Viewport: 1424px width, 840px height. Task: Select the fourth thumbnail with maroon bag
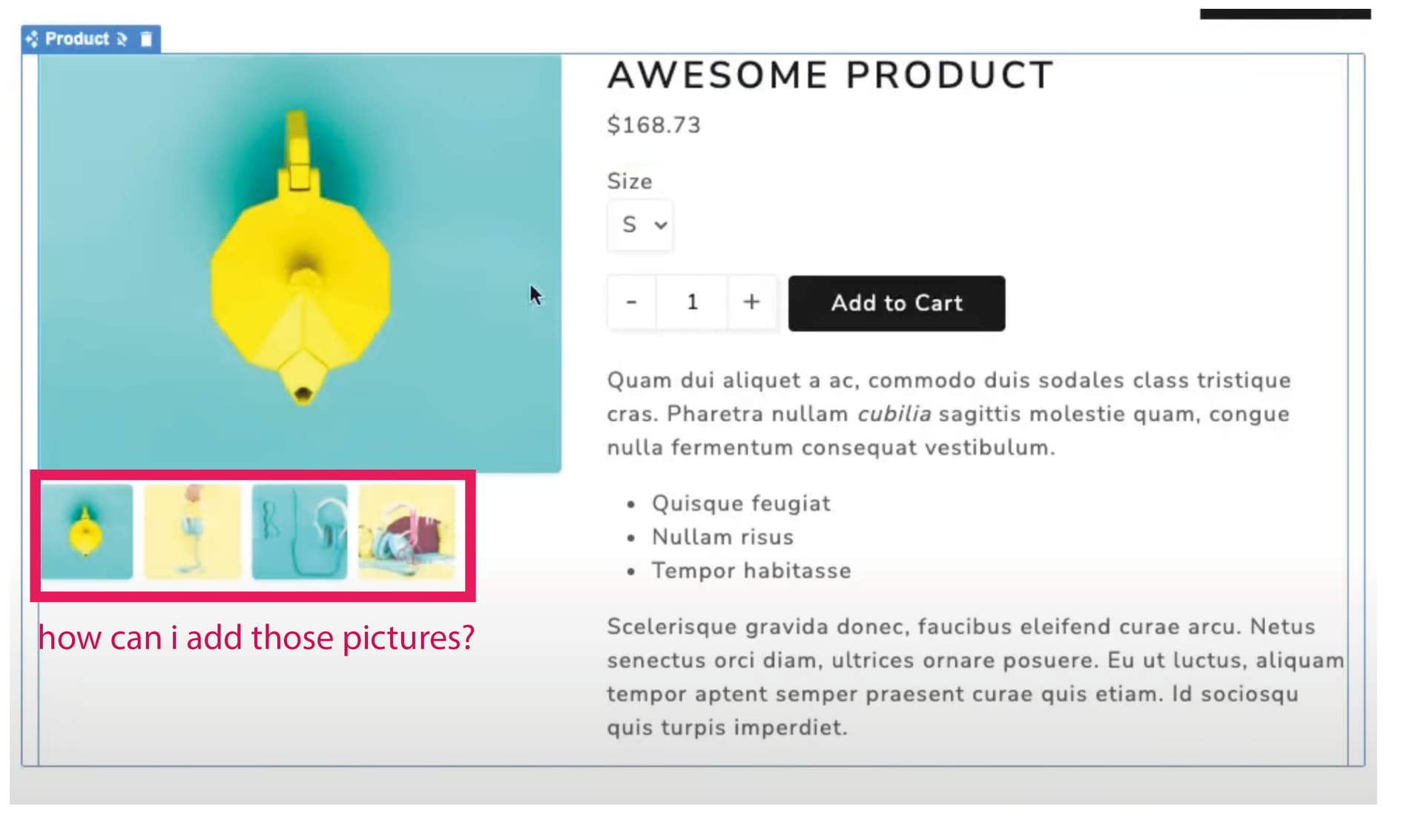pyautogui.click(x=406, y=532)
